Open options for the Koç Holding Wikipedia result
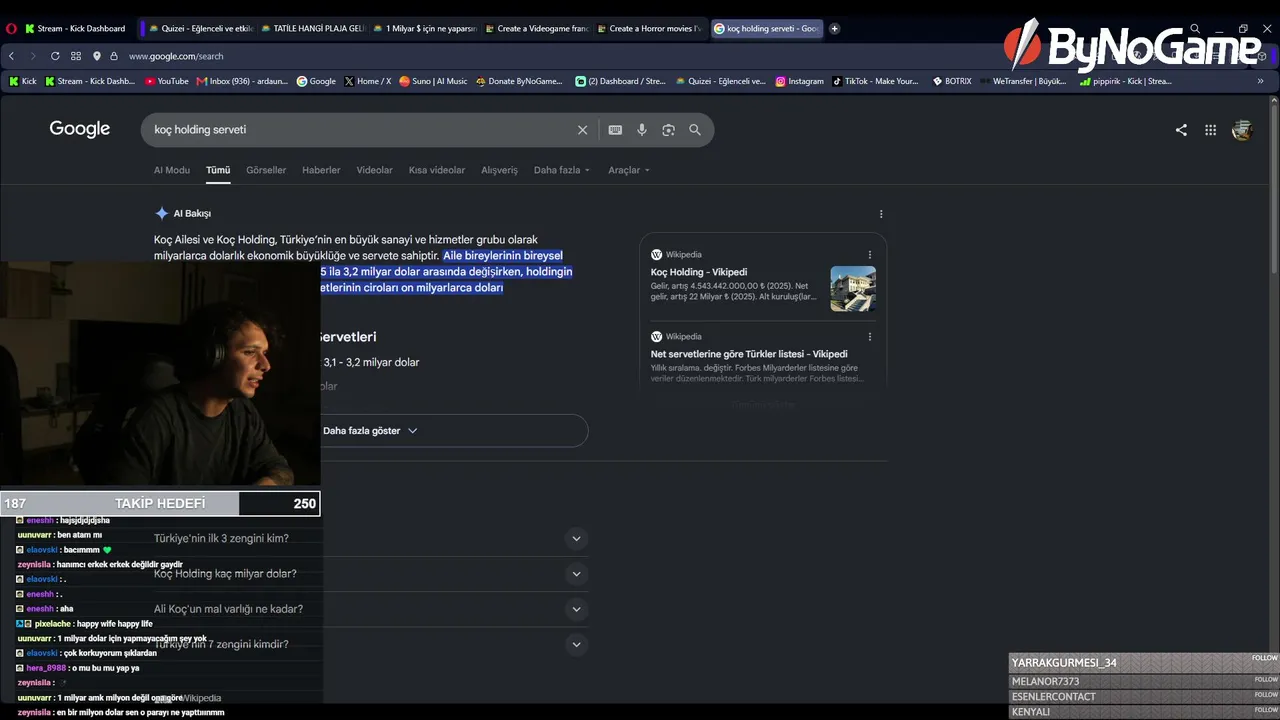 (x=870, y=255)
